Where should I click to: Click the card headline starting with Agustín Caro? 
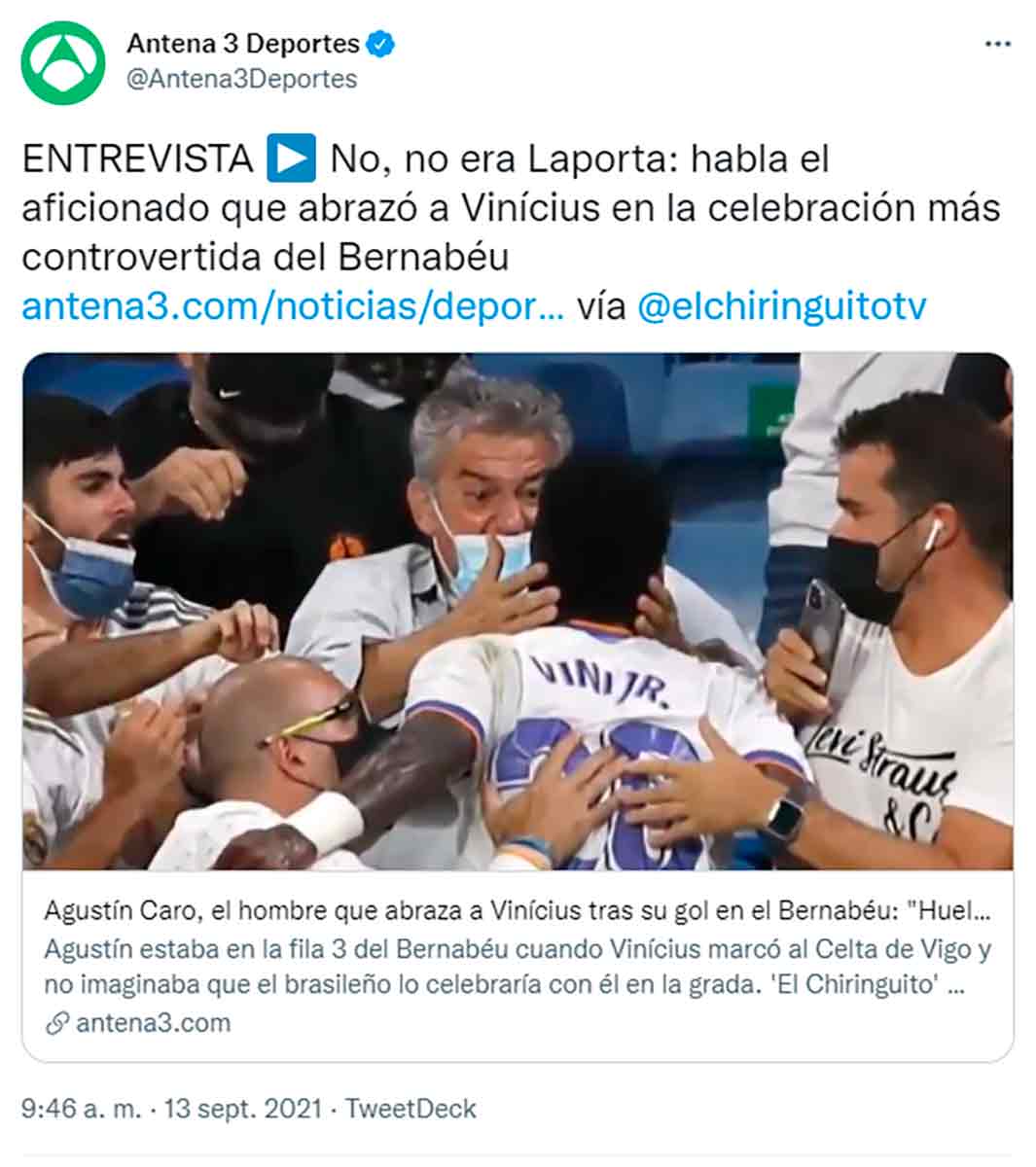[x=518, y=911]
